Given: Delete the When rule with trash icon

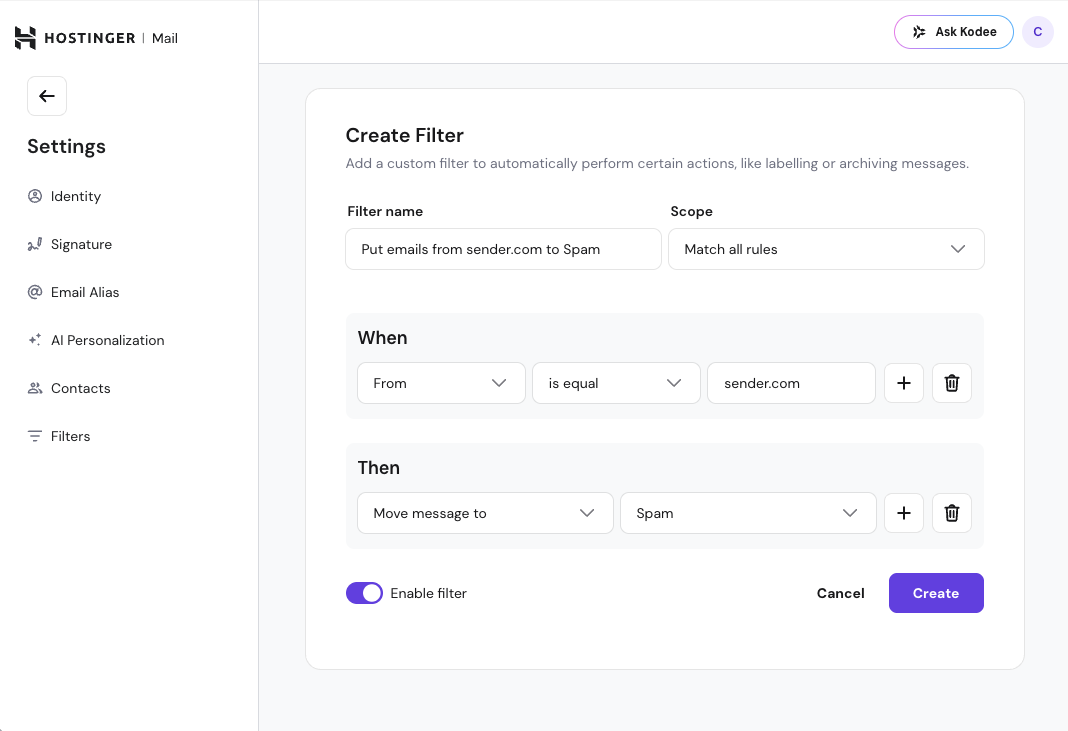Looking at the screenshot, I should pos(951,383).
